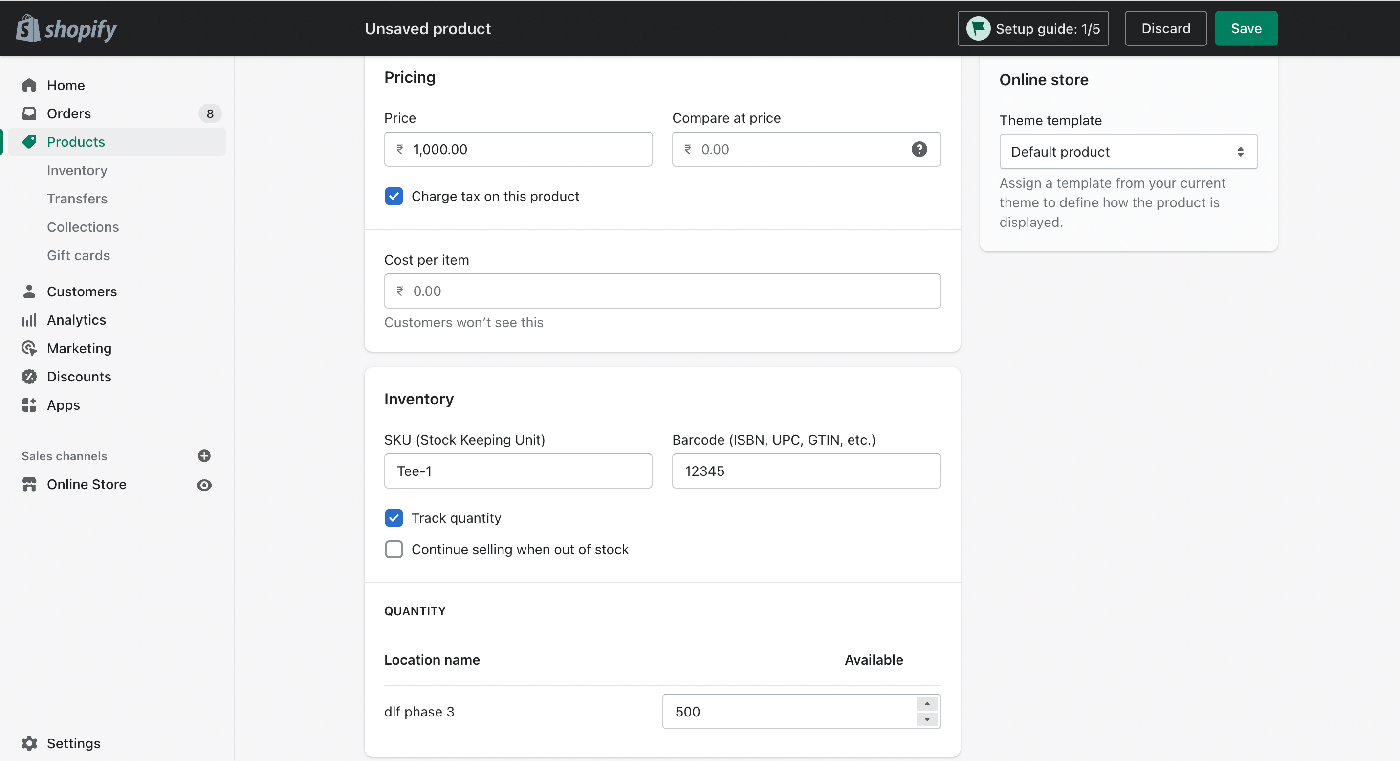This screenshot has height=761, width=1400.
Task: Open Discounts in sidebar
Action: pyautogui.click(x=79, y=377)
